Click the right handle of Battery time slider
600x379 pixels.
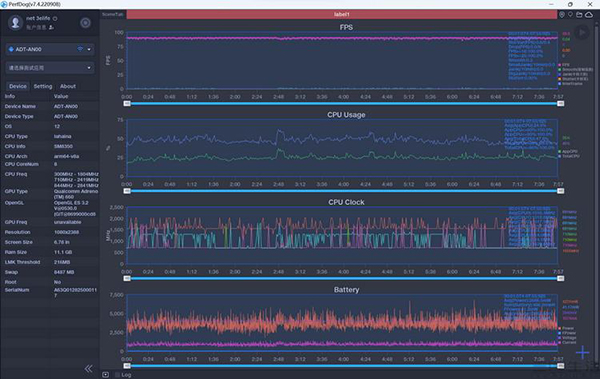(560, 366)
